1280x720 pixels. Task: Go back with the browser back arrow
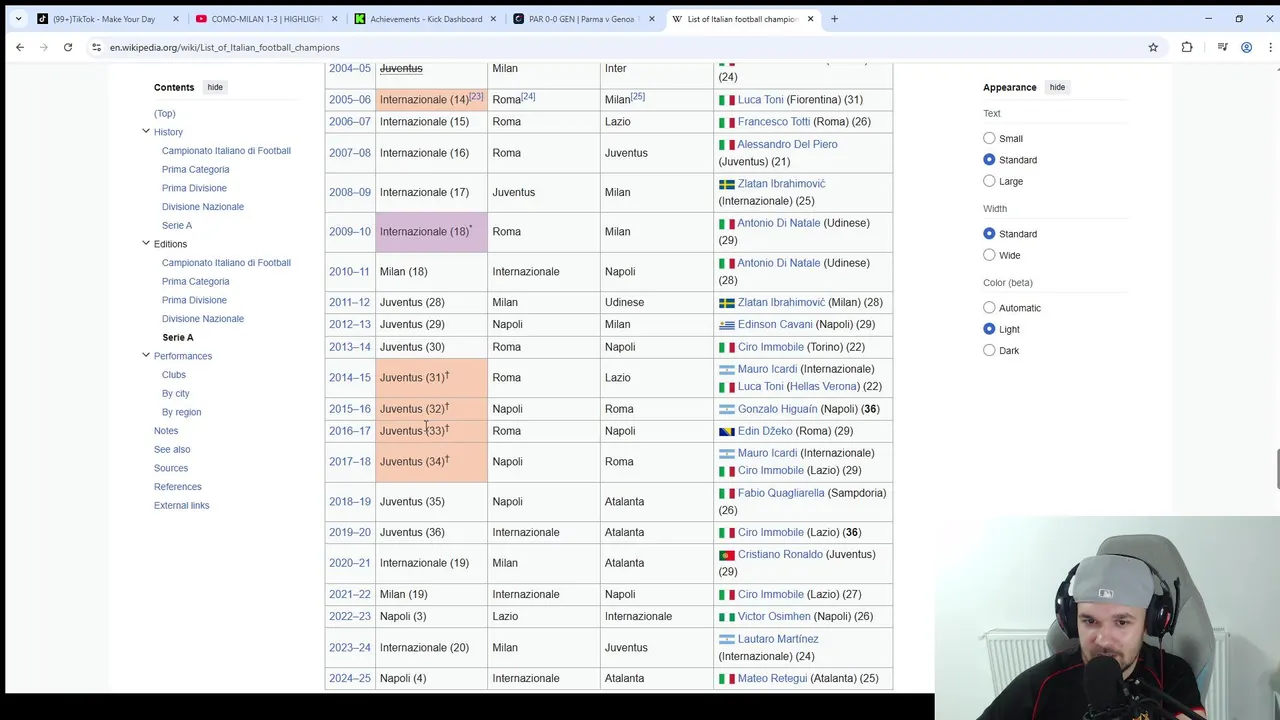click(20, 47)
